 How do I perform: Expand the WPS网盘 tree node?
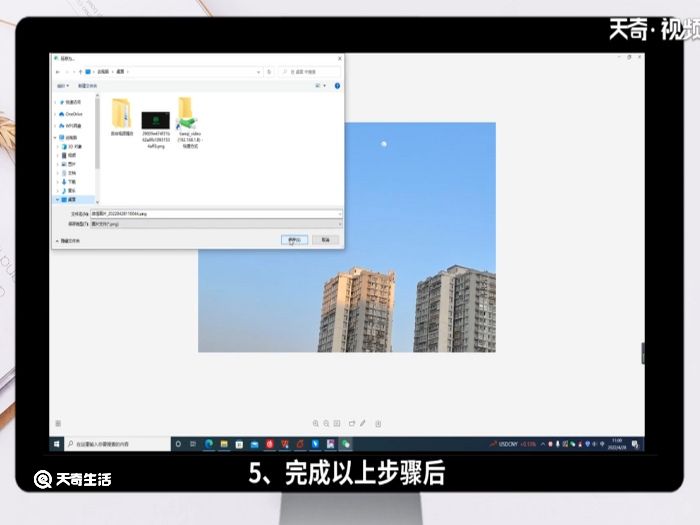click(x=56, y=126)
